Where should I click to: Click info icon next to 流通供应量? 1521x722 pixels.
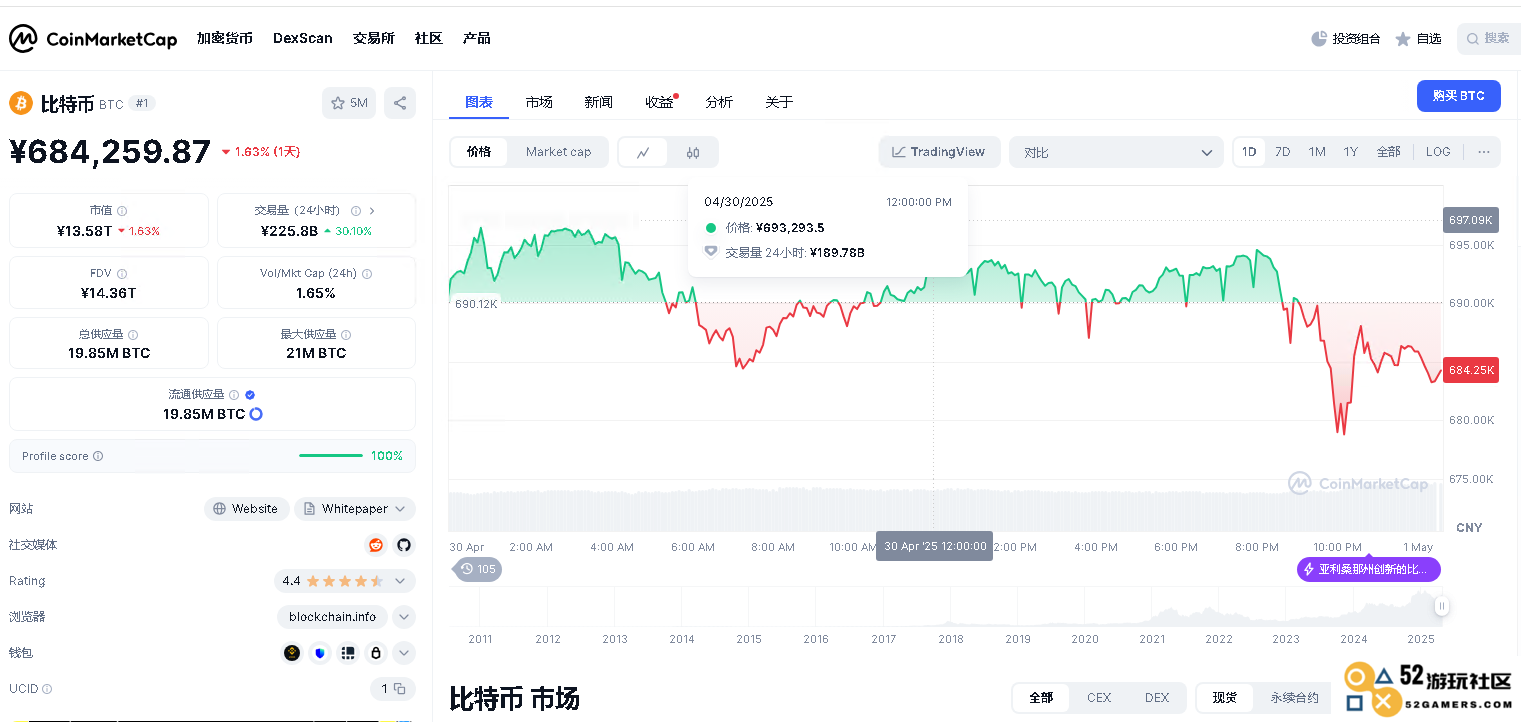[x=234, y=395]
